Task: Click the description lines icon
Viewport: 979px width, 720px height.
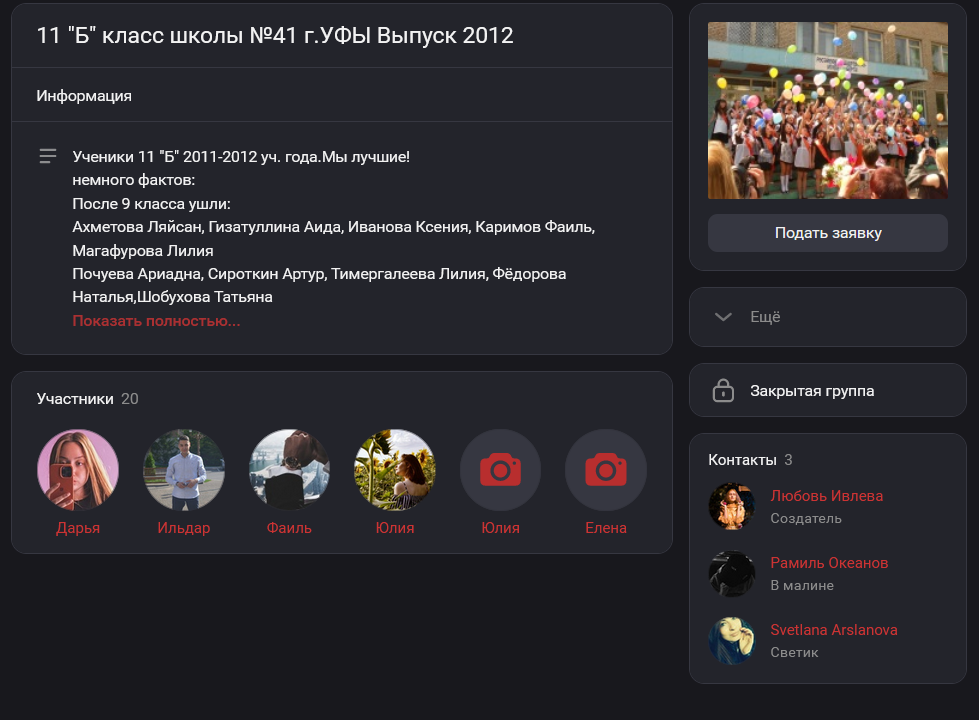Action: 48,156
